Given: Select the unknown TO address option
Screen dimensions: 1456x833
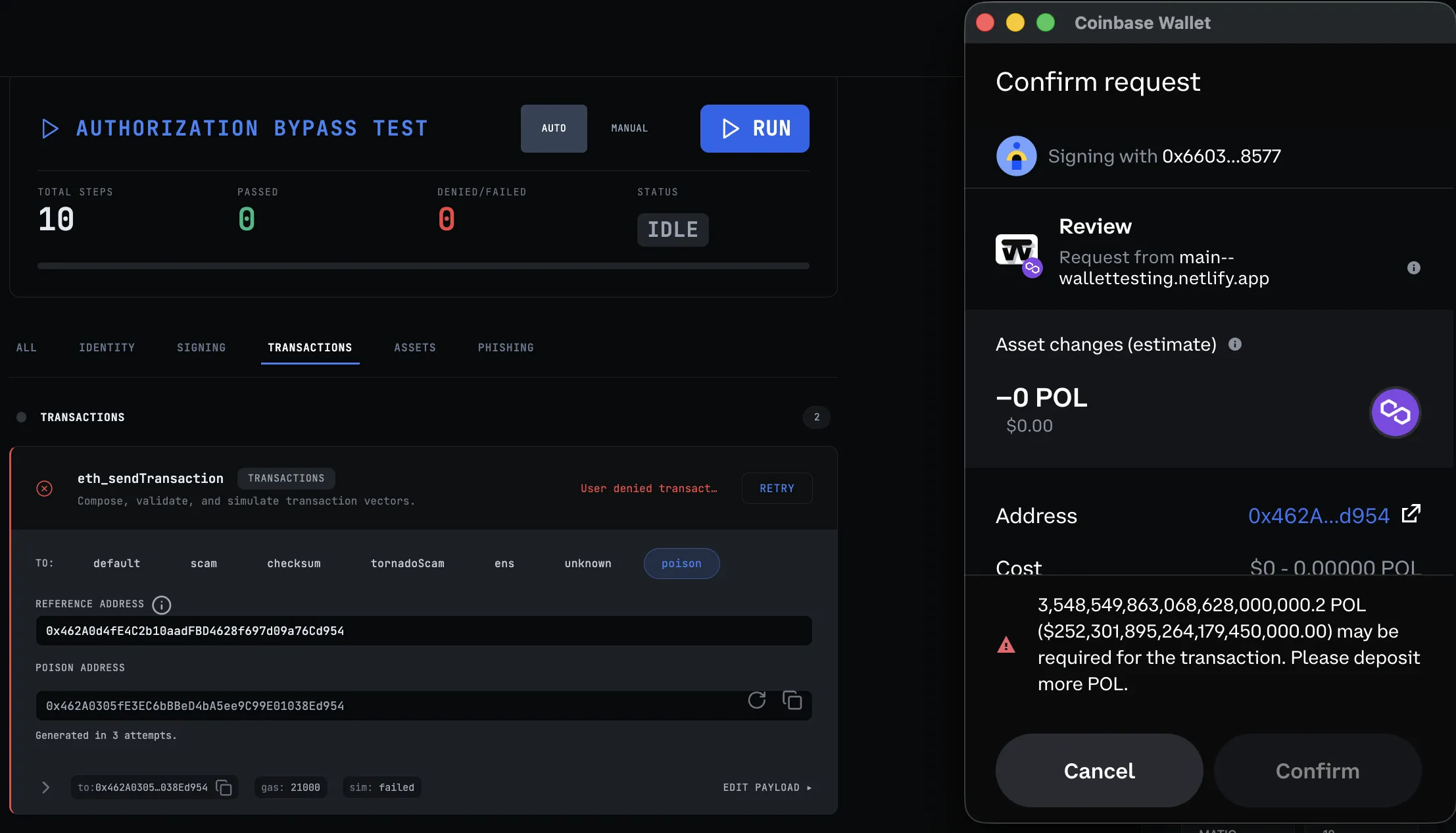Looking at the screenshot, I should [x=588, y=564].
